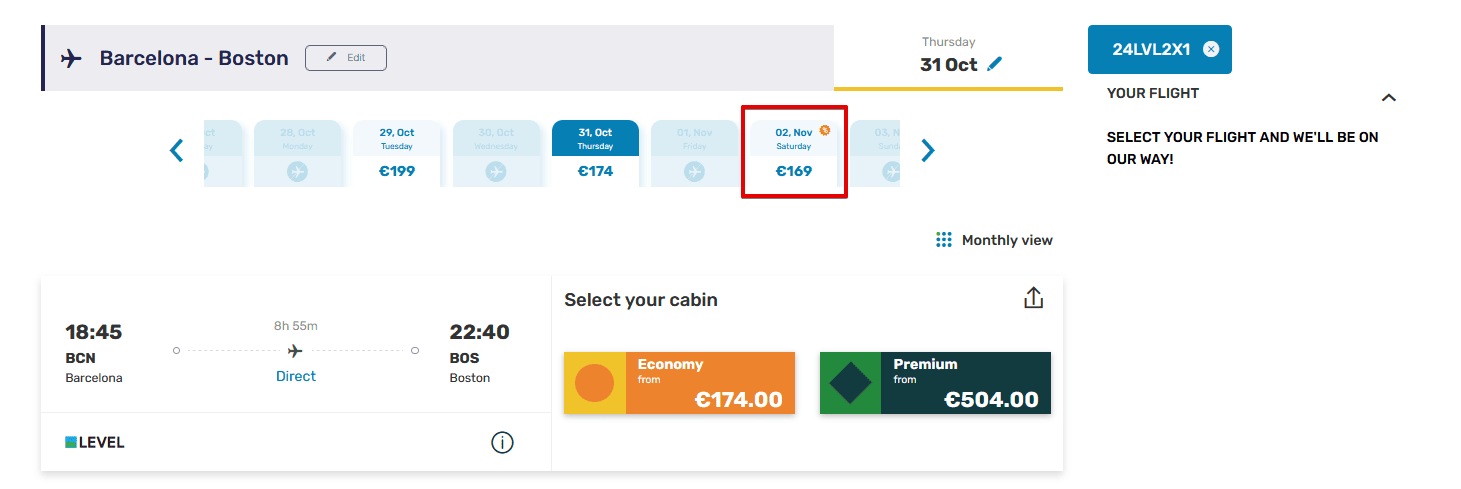Click the share icon in cabin panel
The height and width of the screenshot is (489, 1461).
click(1033, 298)
